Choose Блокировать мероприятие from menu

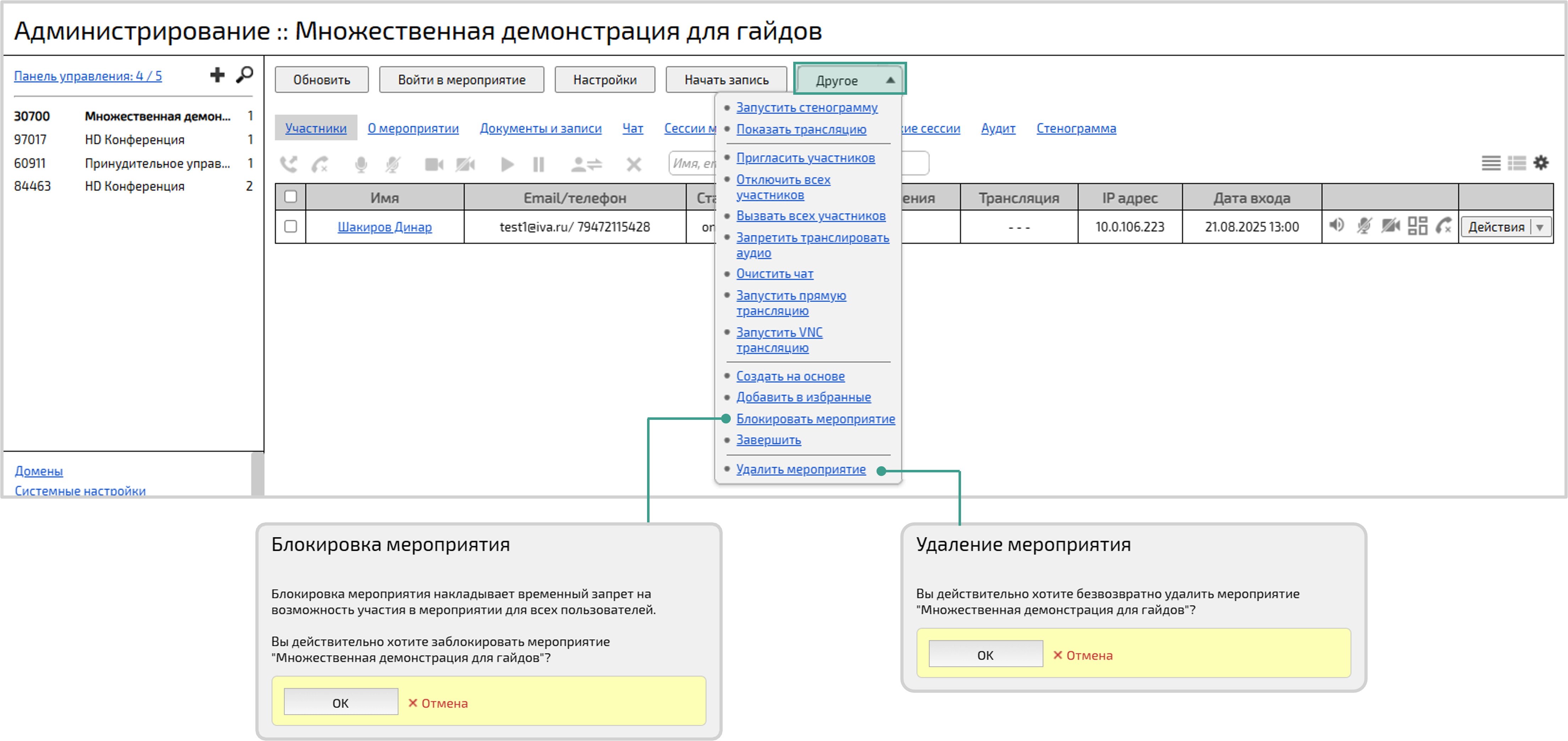pos(815,419)
